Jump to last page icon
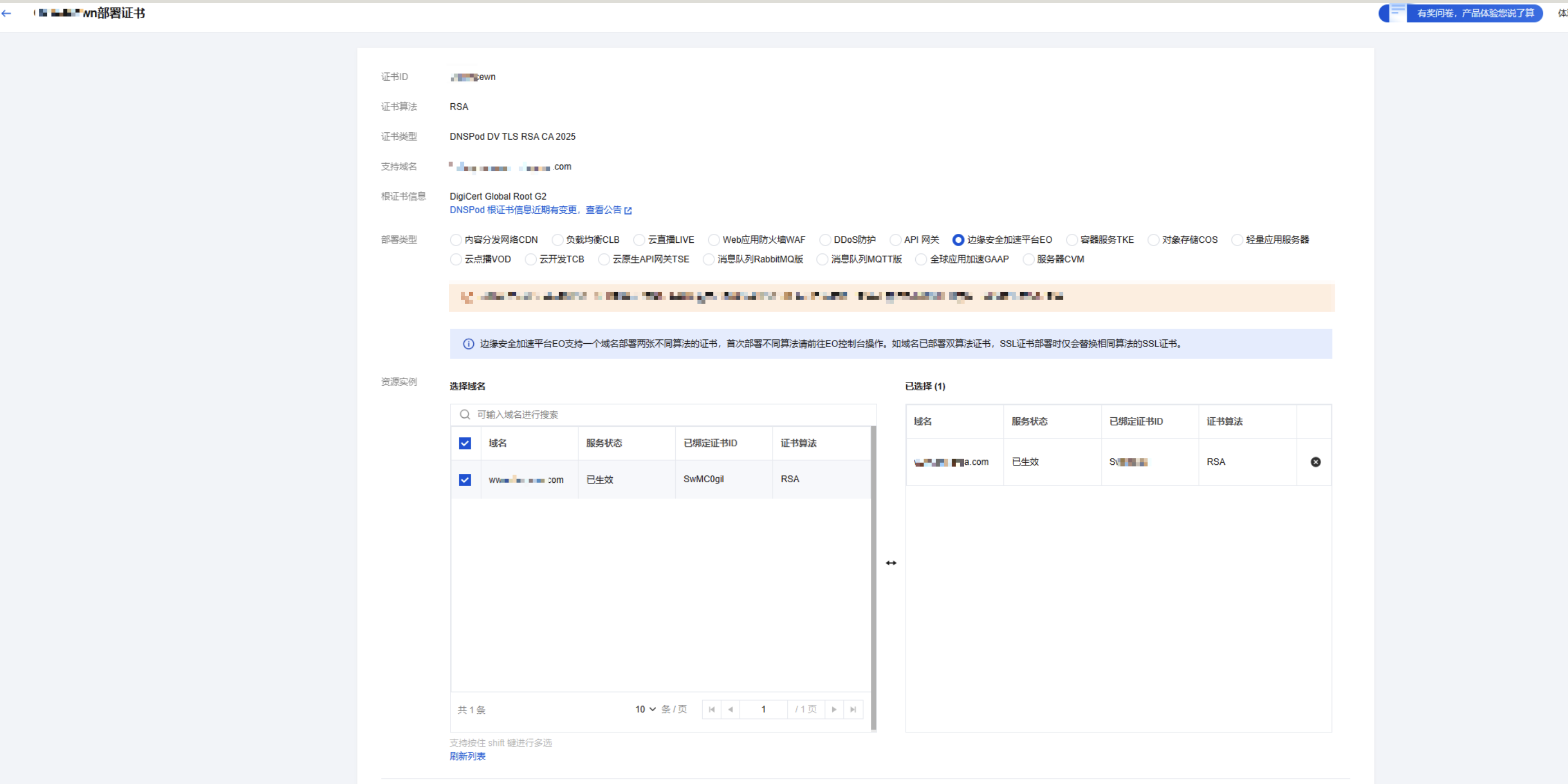1568x784 pixels. [853, 710]
